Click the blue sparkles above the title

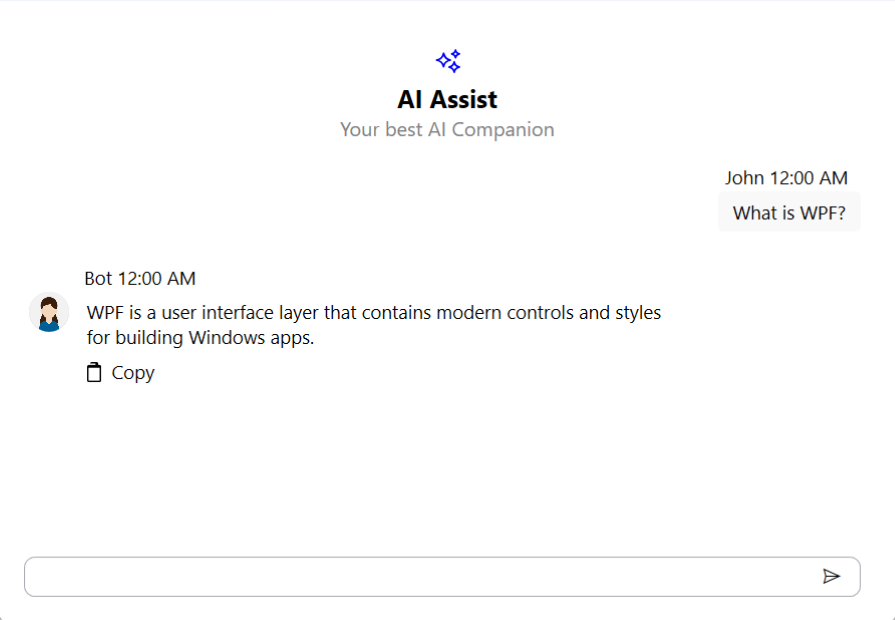pyautogui.click(x=447, y=60)
